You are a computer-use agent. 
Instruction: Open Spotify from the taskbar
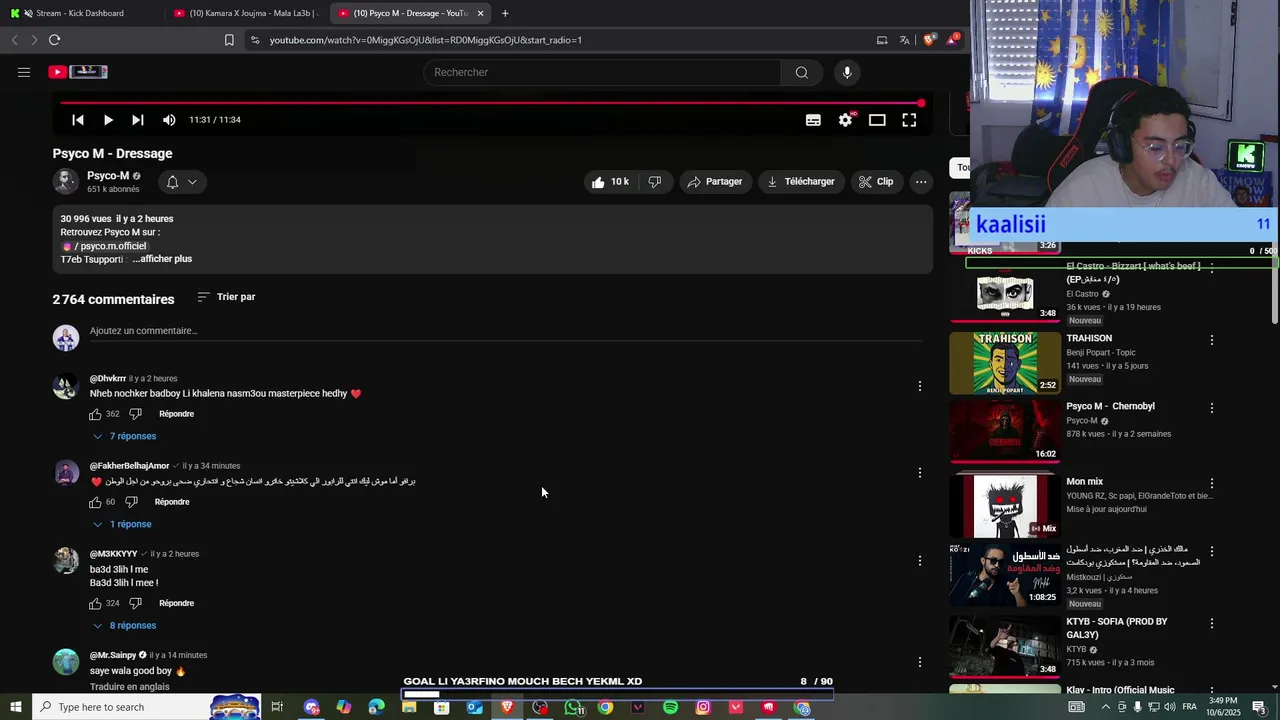pos(670,707)
